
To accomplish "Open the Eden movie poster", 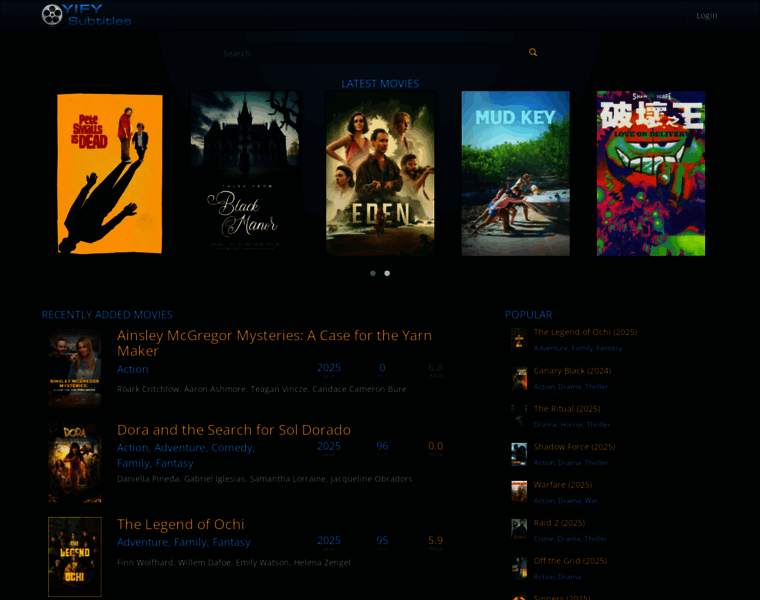I will pyautogui.click(x=380, y=174).
